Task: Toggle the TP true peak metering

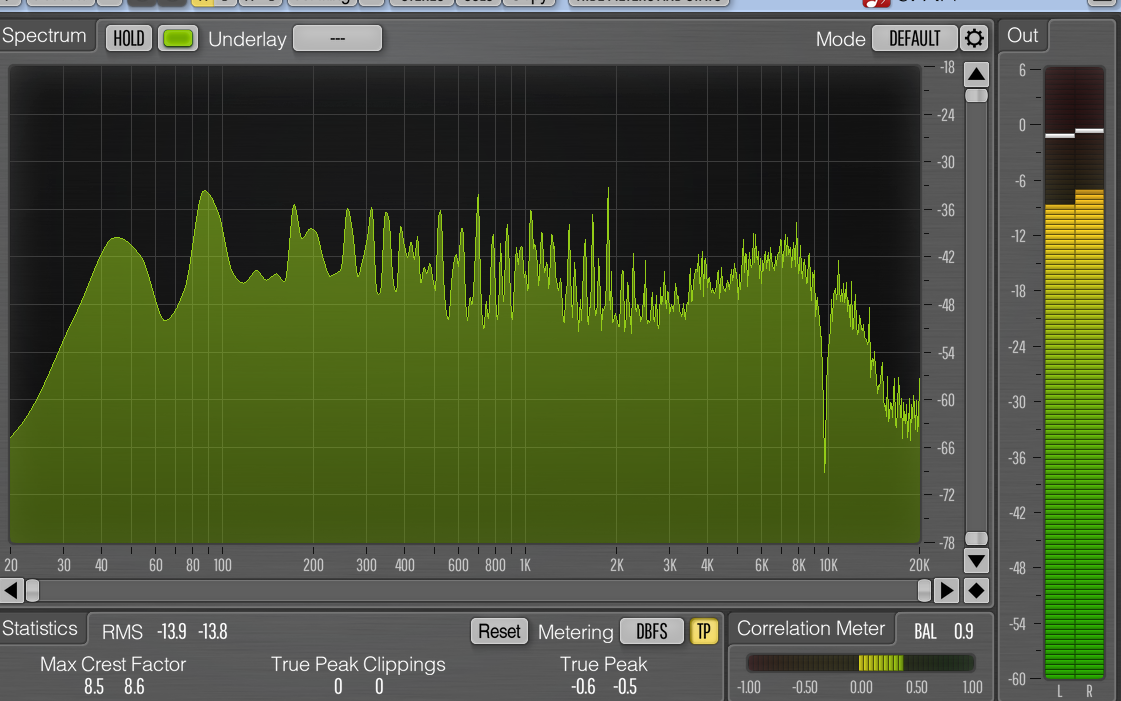Action: coord(703,632)
